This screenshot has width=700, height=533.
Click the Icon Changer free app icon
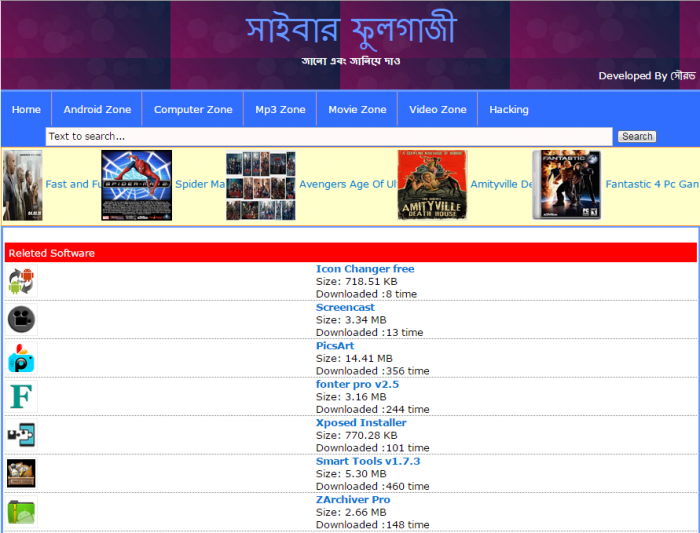21,281
